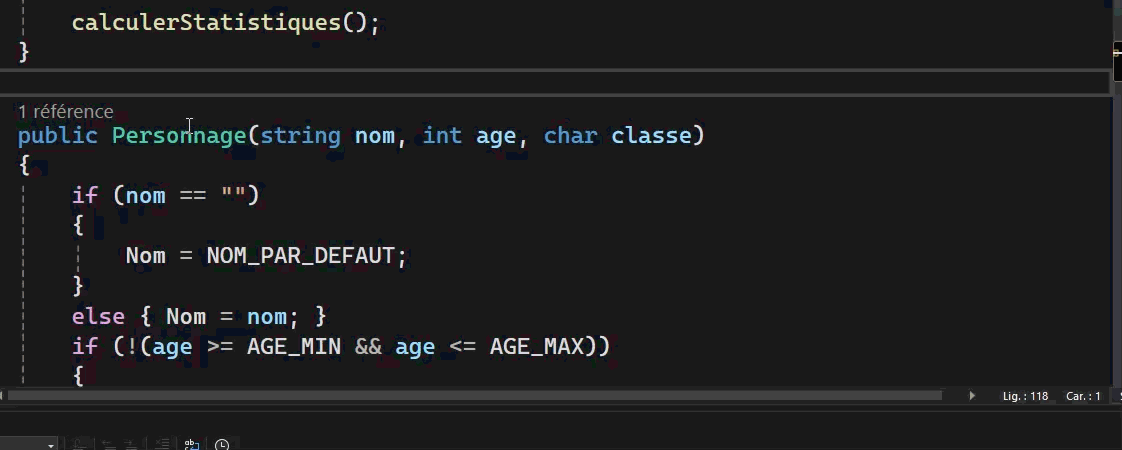The height and width of the screenshot is (450, 1122).
Task: Click the "Car. : 1" column indicator
Action: pyautogui.click(x=1083, y=397)
